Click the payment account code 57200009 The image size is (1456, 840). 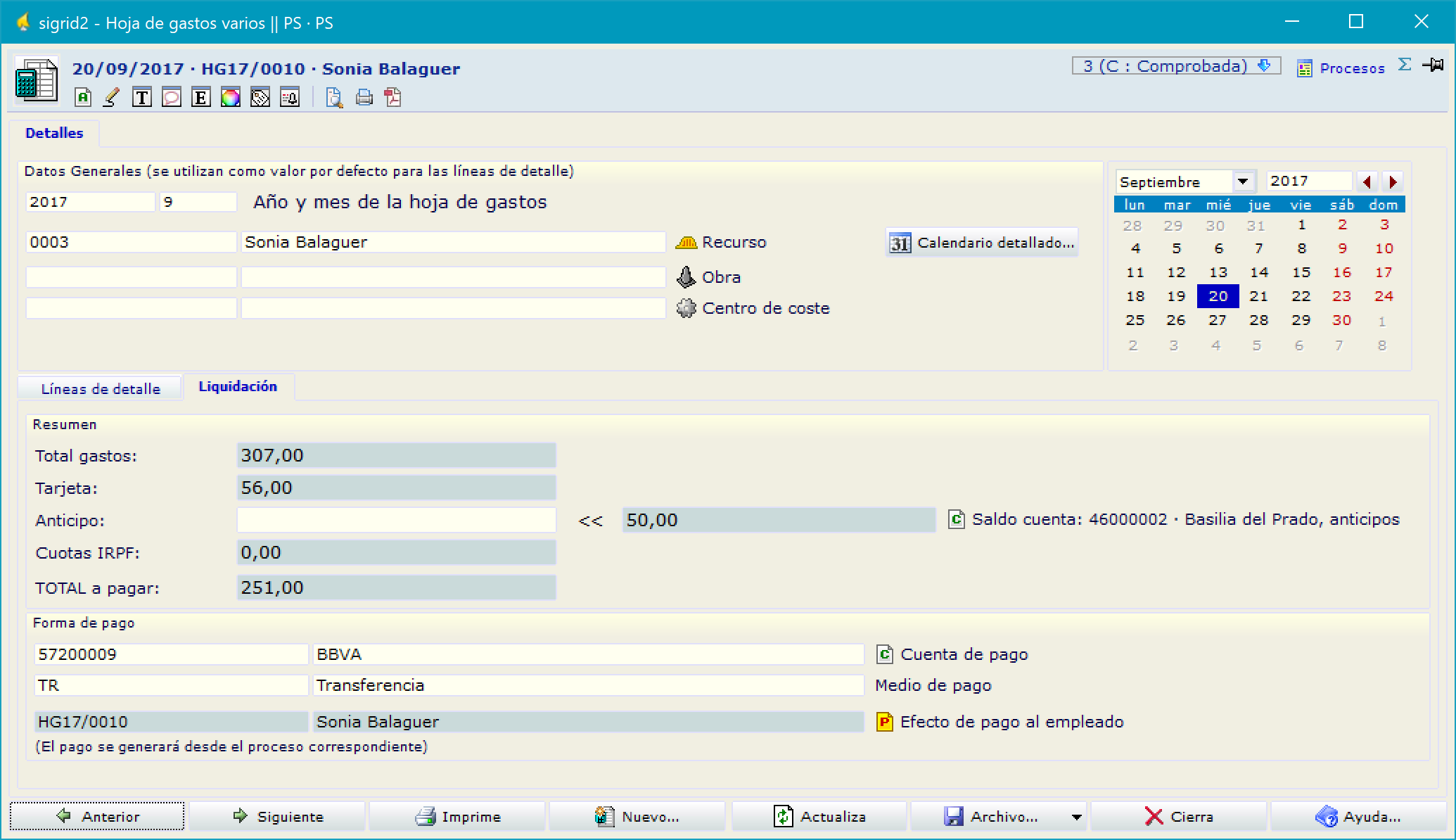[x=171, y=654]
